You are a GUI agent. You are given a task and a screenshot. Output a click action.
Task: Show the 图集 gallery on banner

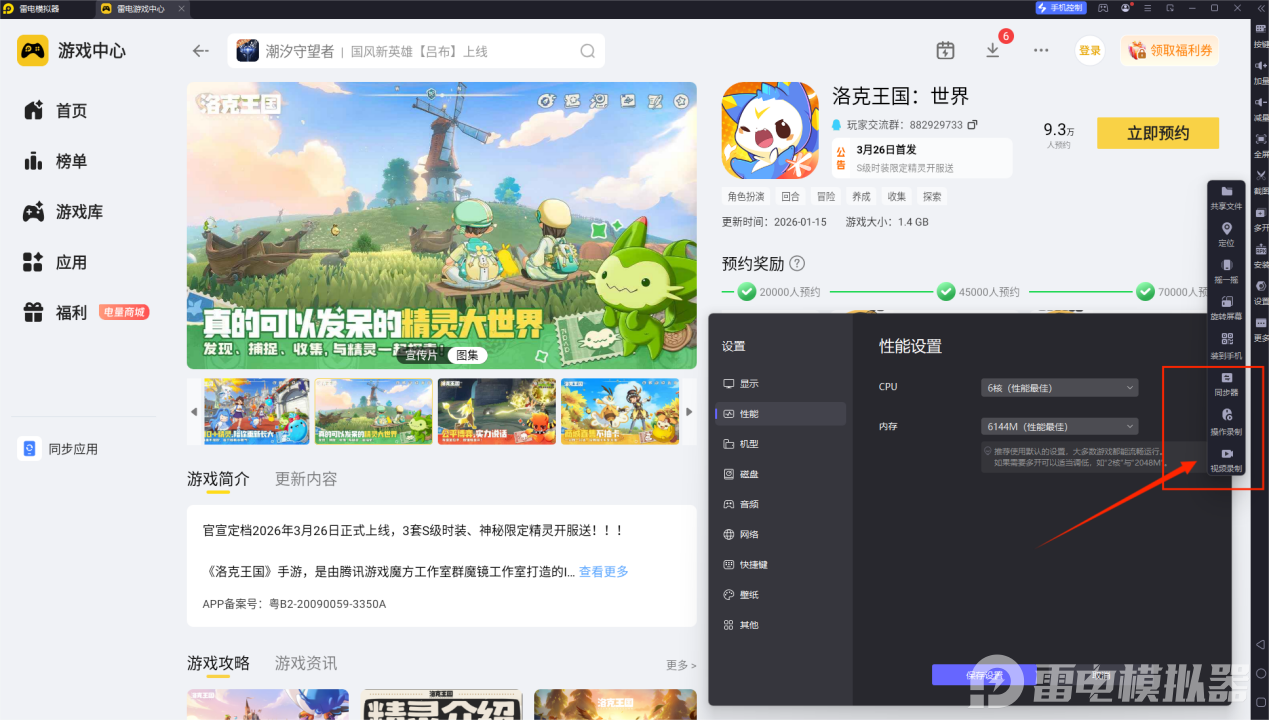(x=467, y=355)
